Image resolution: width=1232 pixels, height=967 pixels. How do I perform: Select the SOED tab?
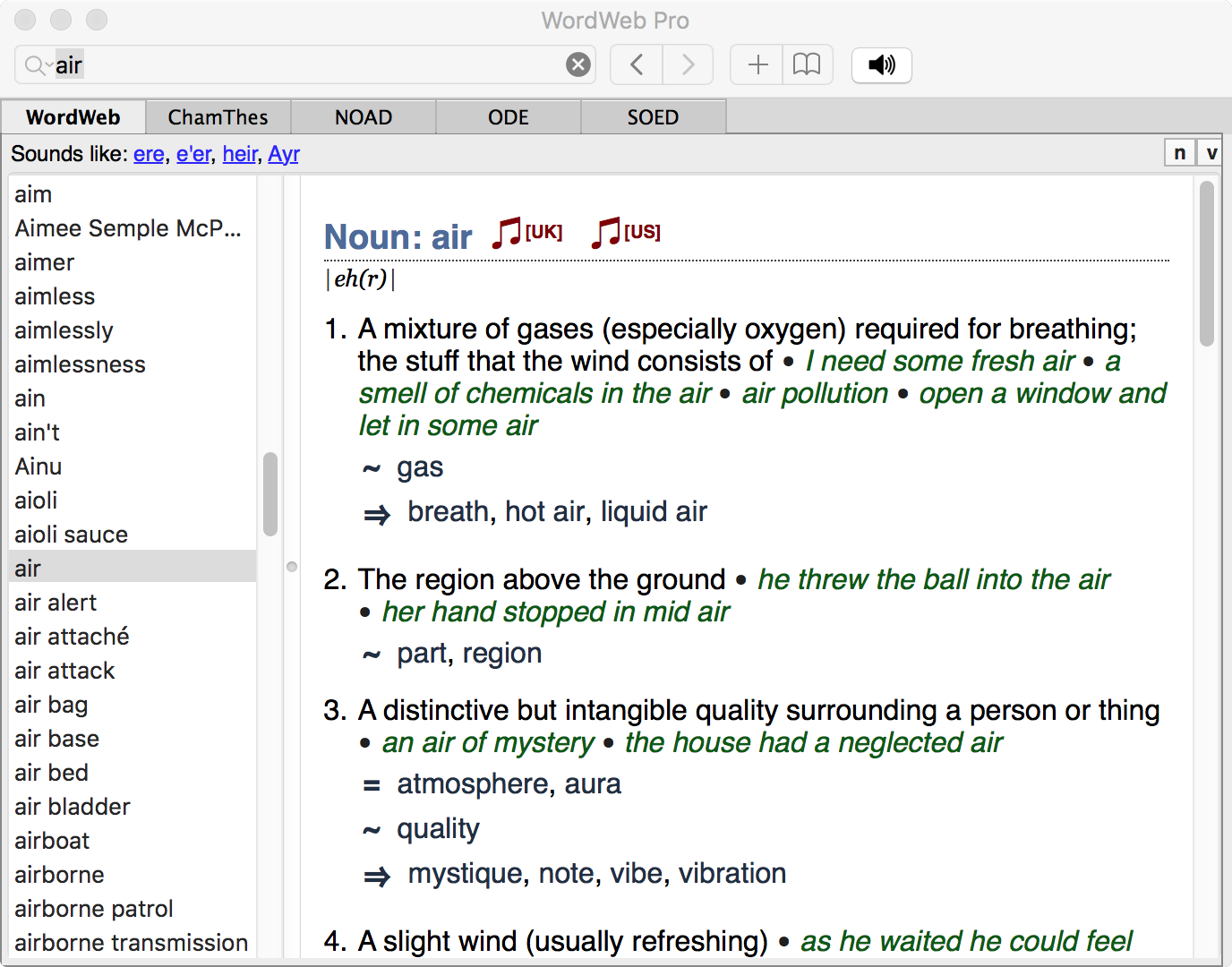click(653, 116)
